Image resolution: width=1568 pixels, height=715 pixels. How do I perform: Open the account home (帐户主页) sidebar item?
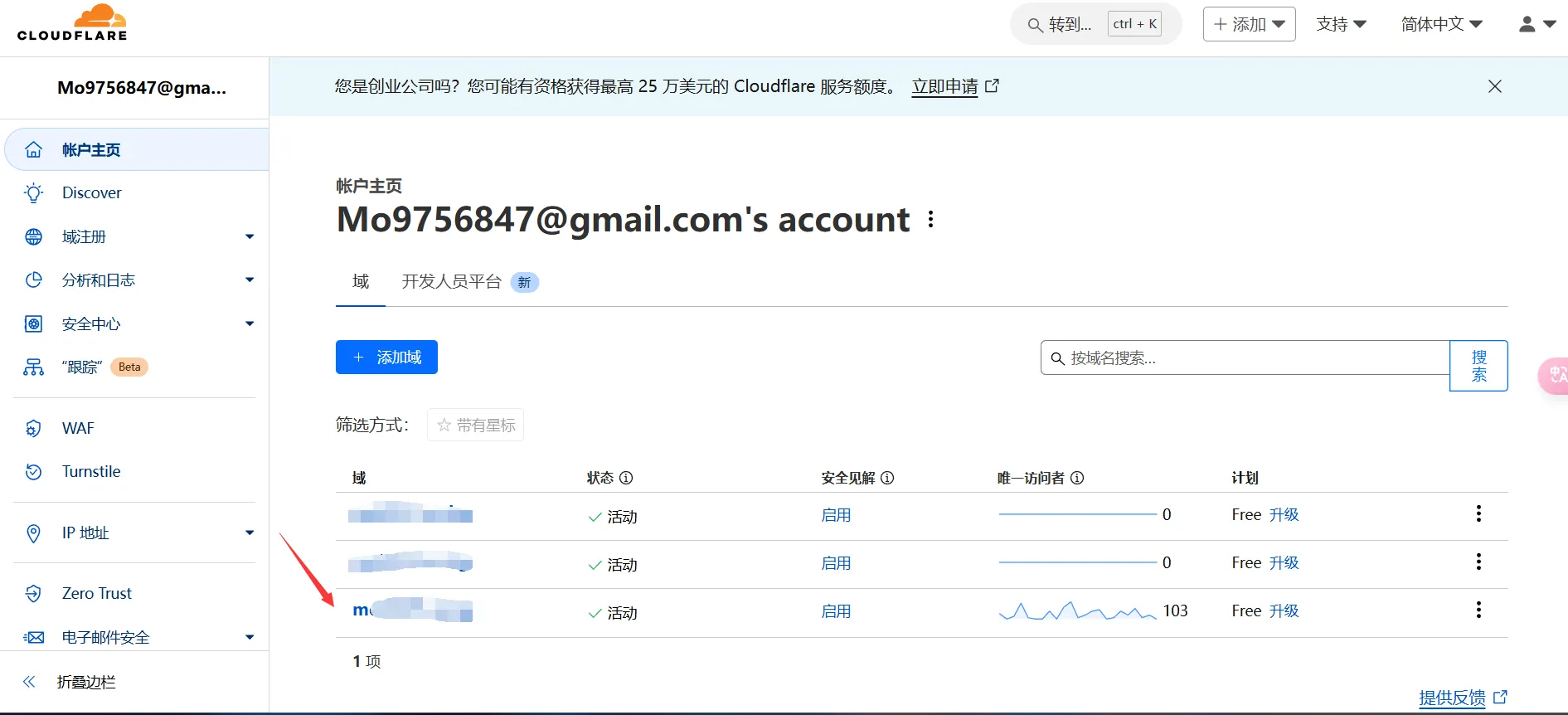pyautogui.click(x=137, y=149)
